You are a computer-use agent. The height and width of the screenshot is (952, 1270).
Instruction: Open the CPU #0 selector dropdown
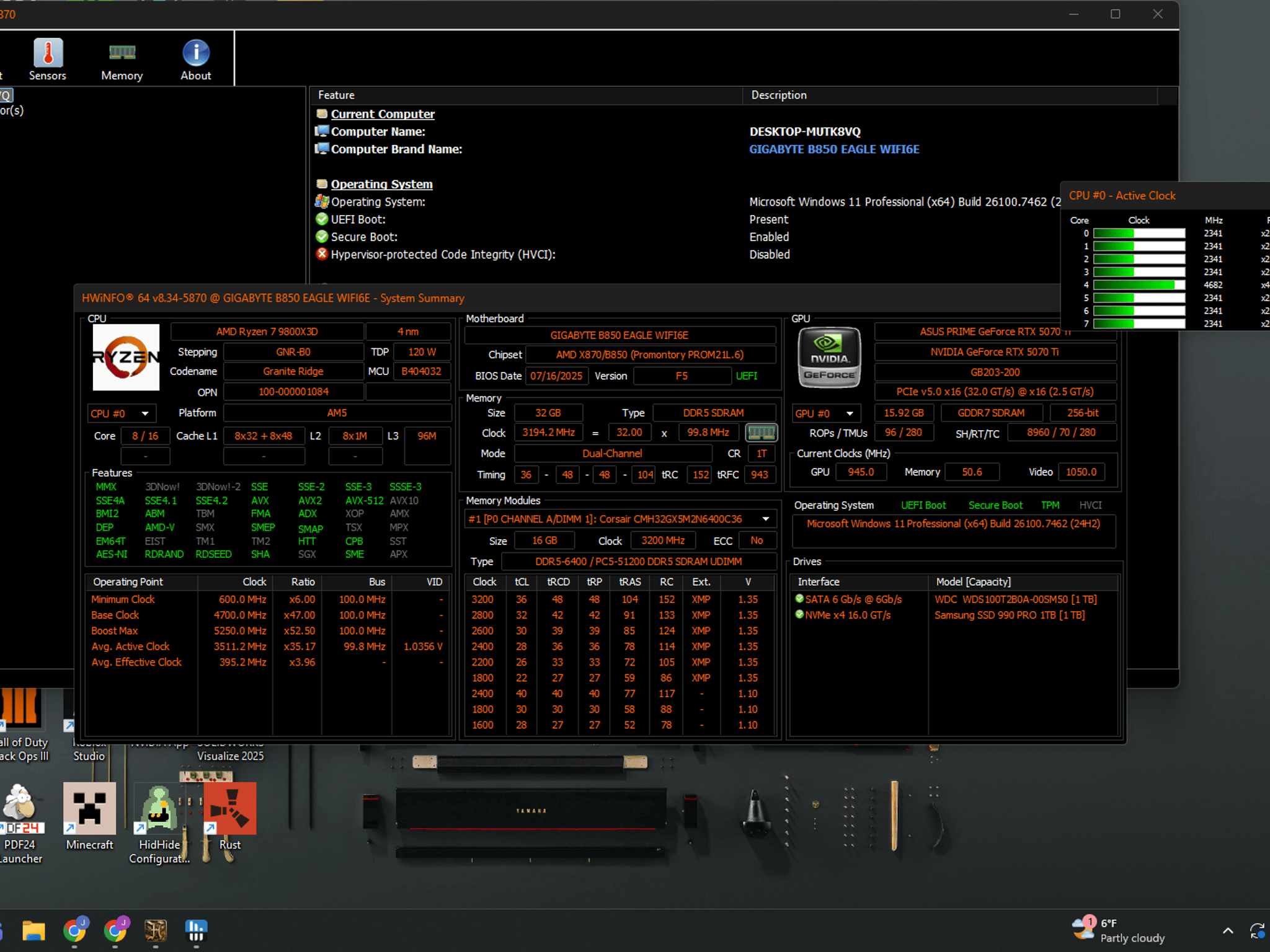tap(122, 413)
